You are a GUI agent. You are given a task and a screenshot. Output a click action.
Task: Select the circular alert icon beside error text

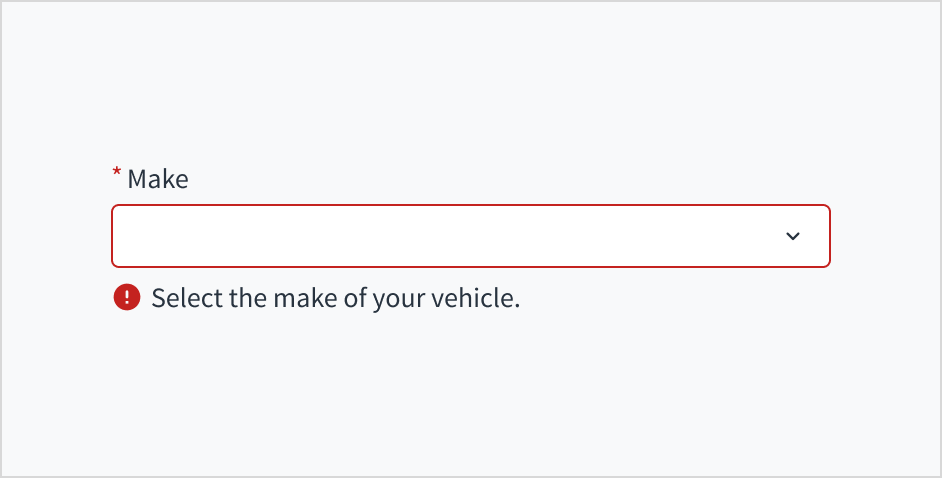tap(127, 298)
